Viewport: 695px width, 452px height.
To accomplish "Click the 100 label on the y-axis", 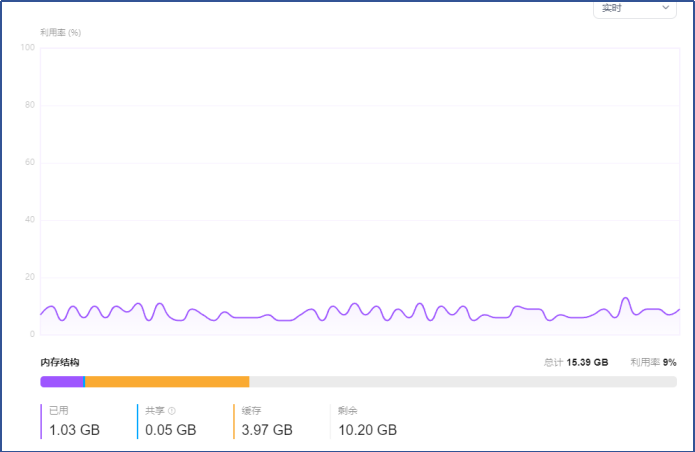I will tap(27, 47).
